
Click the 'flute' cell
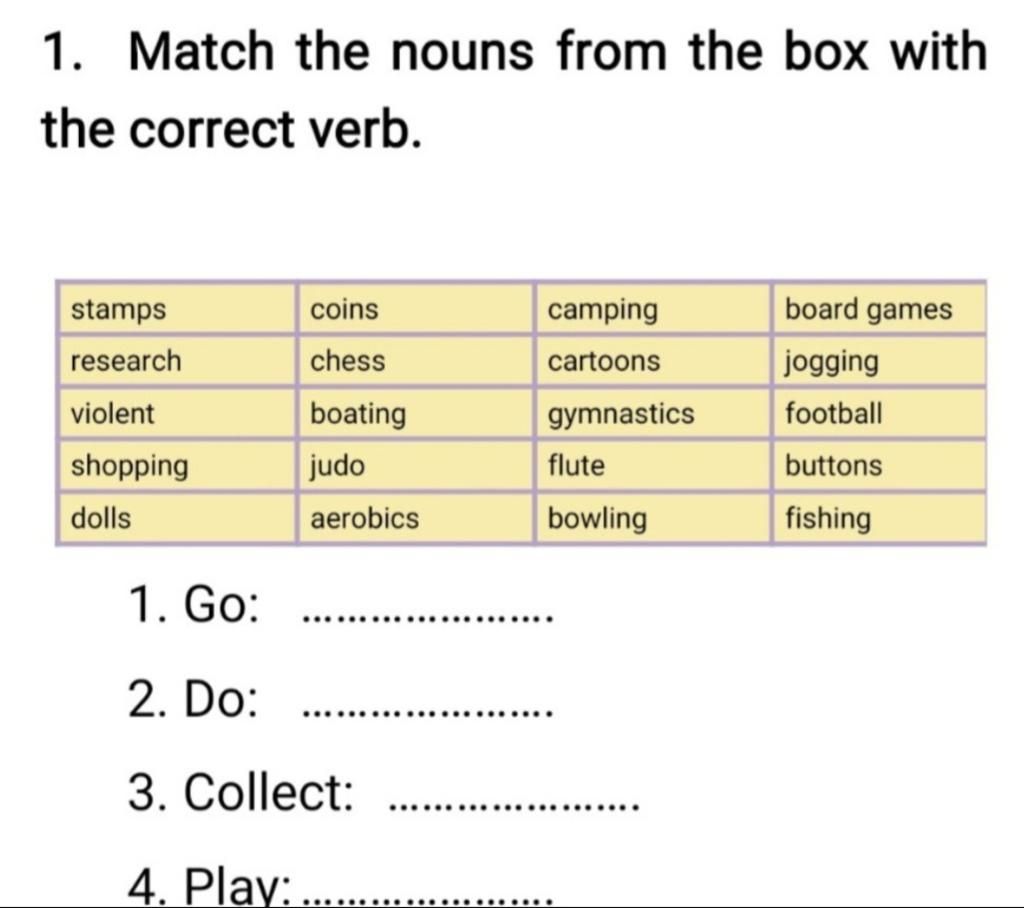click(653, 465)
